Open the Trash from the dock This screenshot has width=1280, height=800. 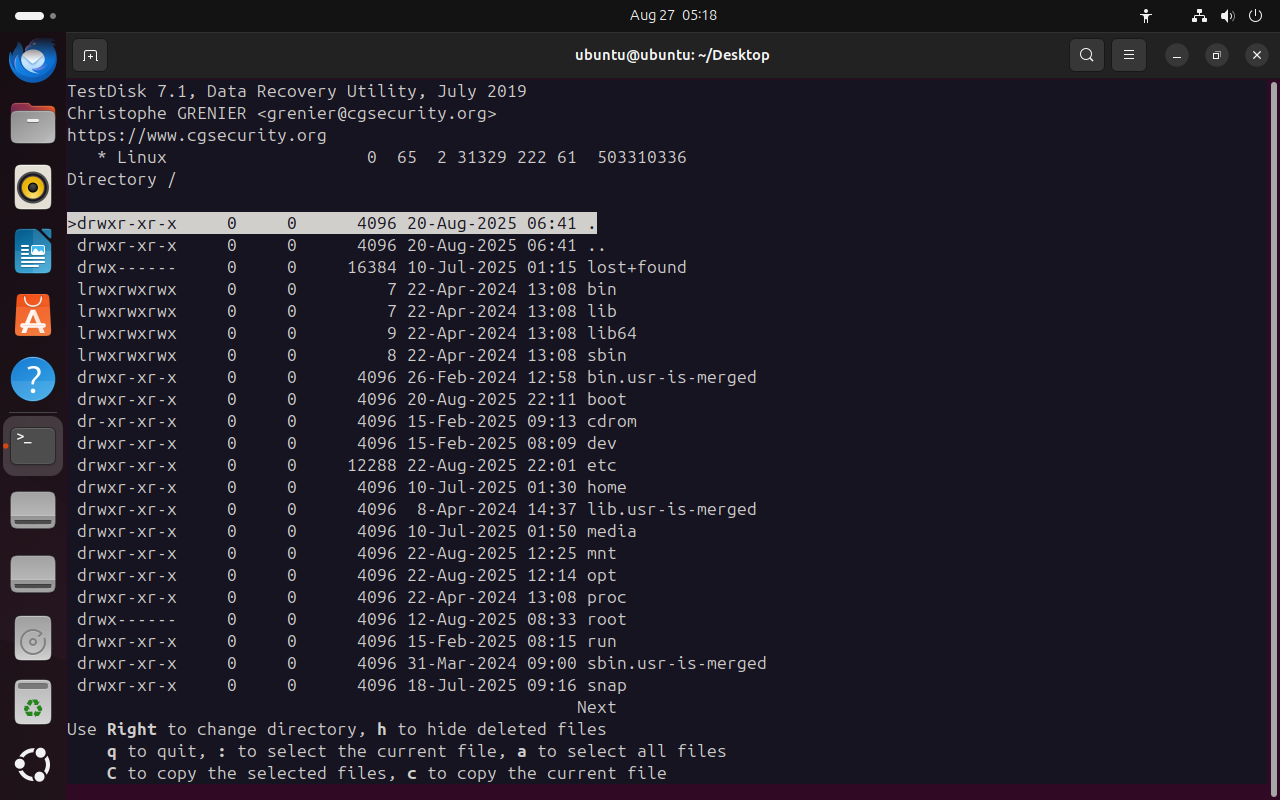click(33, 702)
